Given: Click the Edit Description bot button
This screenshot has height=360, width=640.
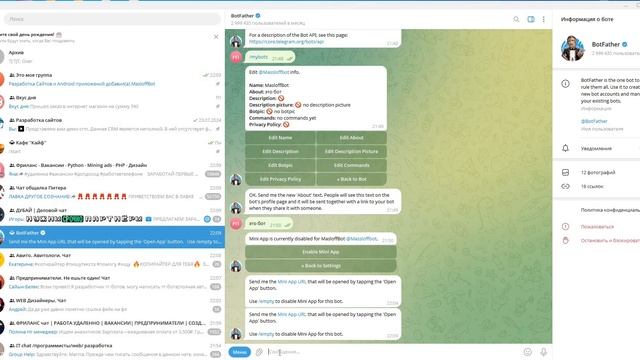Looking at the screenshot, I should tap(280, 152).
